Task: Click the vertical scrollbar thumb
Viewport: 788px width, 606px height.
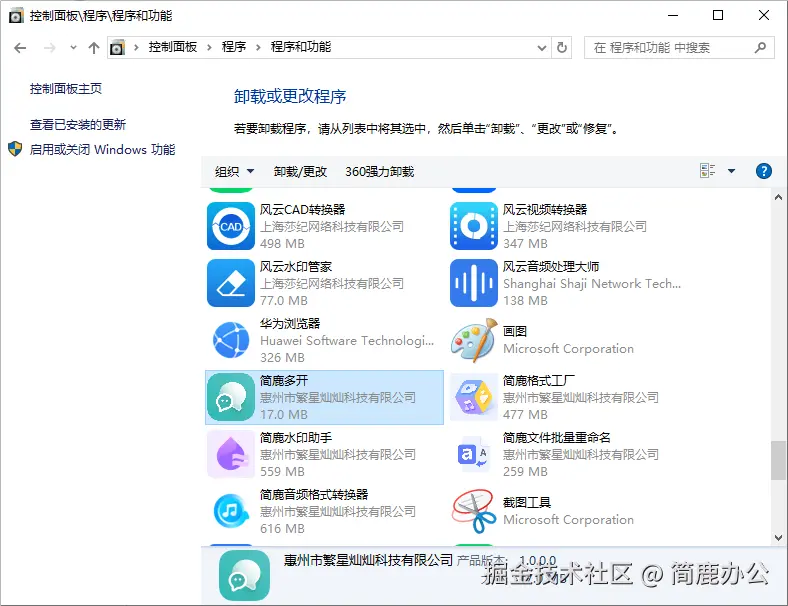Action: pos(778,460)
